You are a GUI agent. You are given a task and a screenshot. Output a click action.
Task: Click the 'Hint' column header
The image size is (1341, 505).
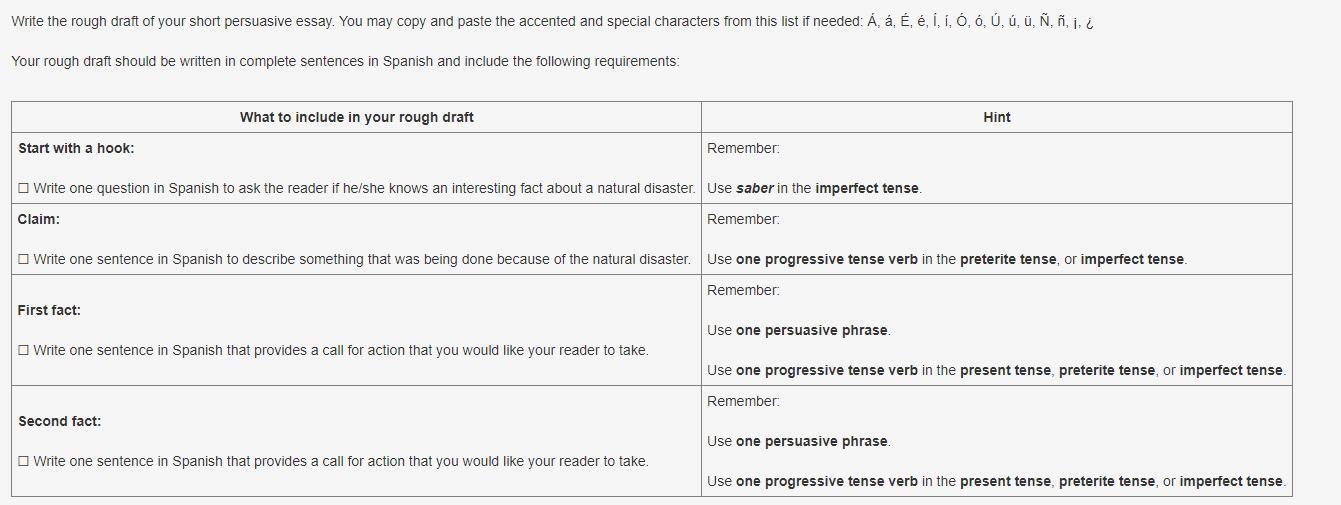(x=996, y=117)
